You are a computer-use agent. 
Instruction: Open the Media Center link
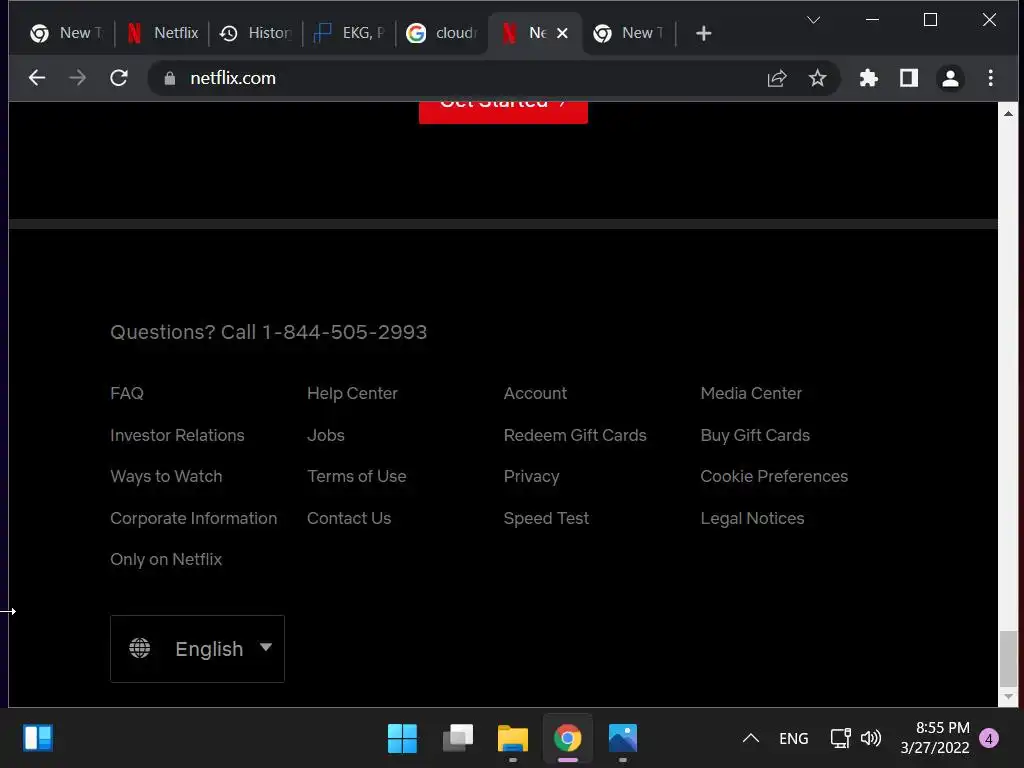click(751, 393)
